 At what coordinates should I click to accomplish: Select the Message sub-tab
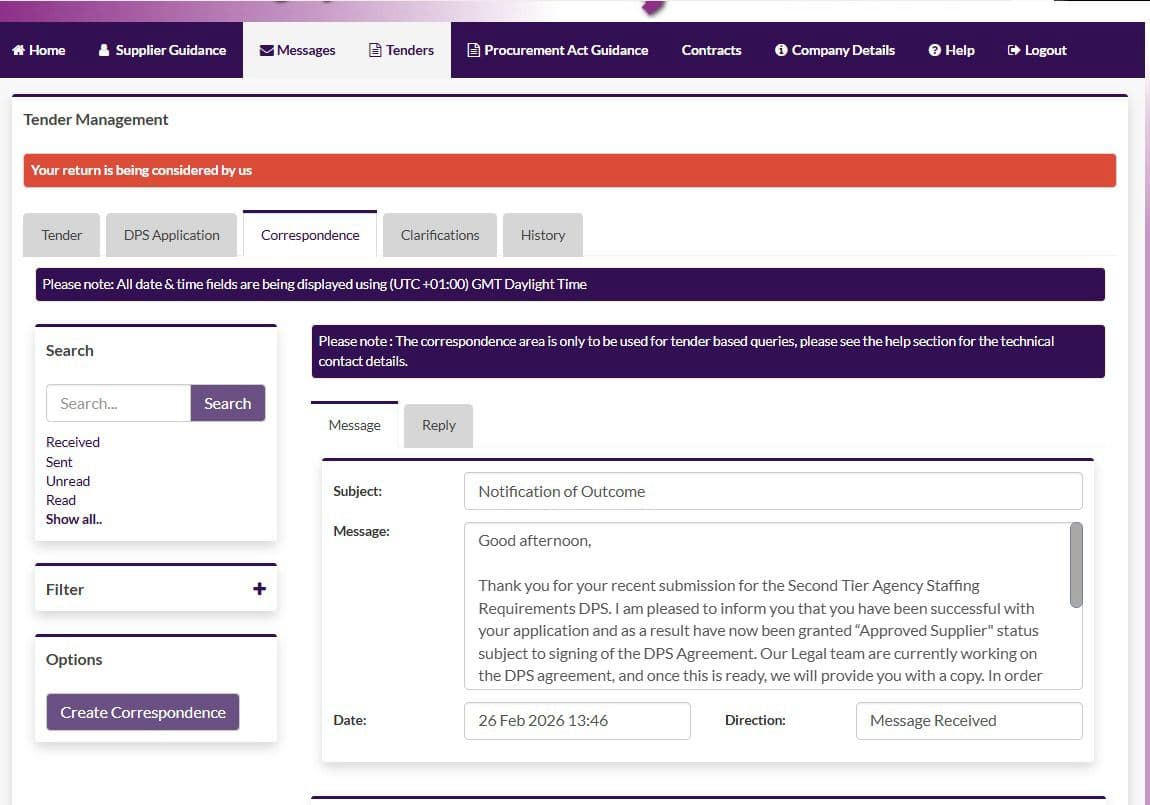(354, 425)
